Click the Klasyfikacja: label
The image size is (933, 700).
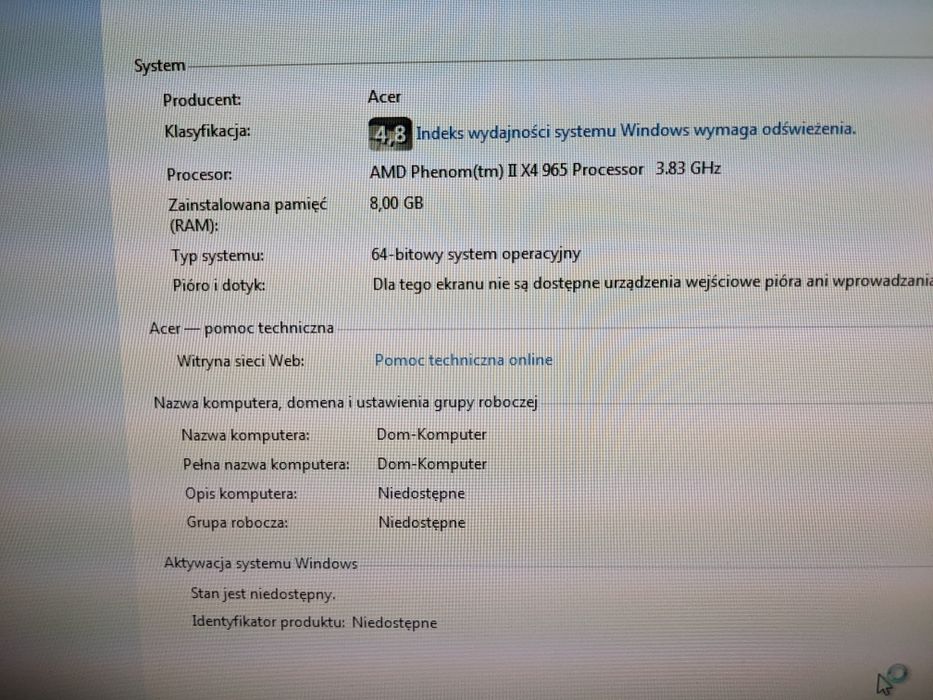208,132
